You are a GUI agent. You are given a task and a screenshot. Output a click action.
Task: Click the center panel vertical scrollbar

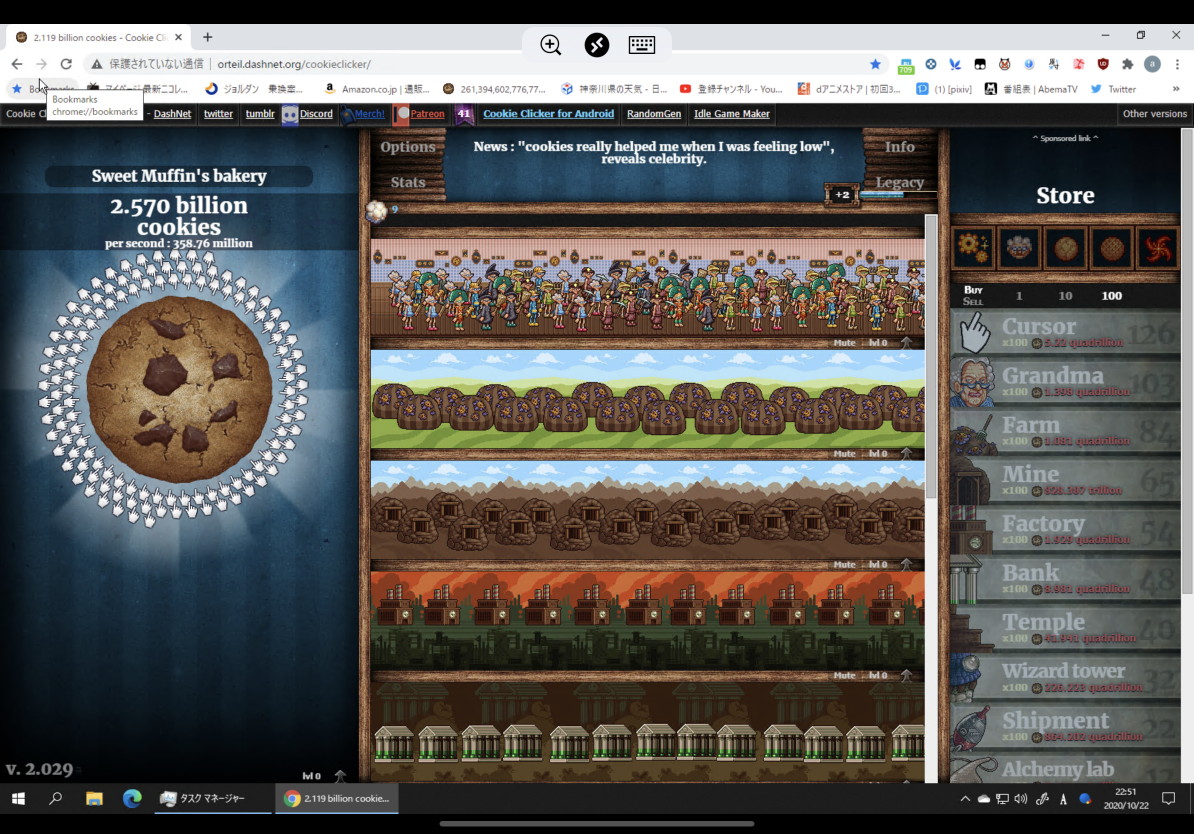pos(931,358)
